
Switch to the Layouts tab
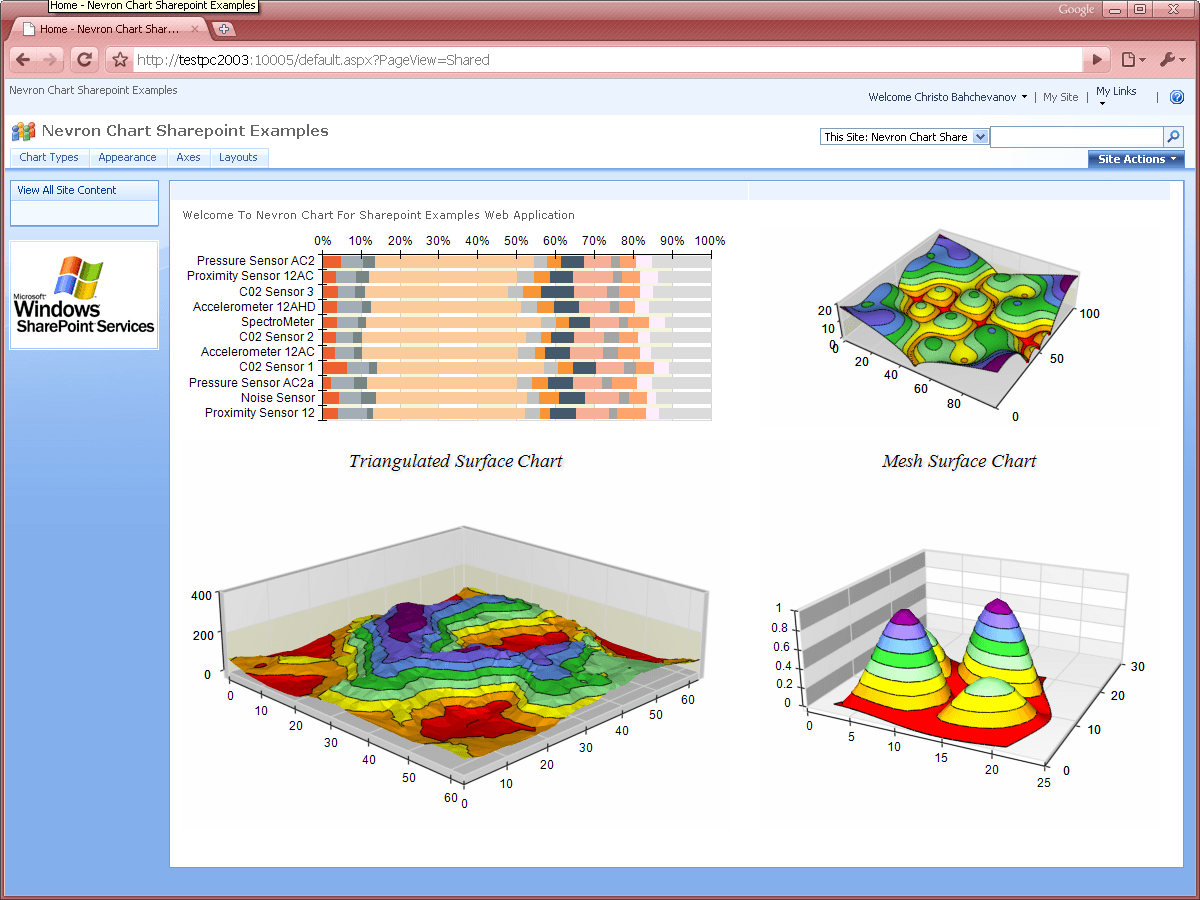coord(238,157)
